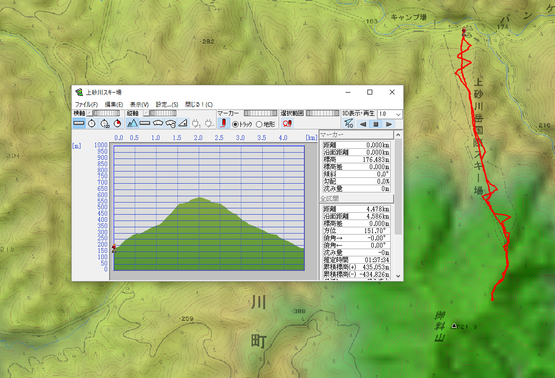Click the 推定時間 value 01:37:24
555x378 pixels.
pyautogui.click(x=377, y=260)
